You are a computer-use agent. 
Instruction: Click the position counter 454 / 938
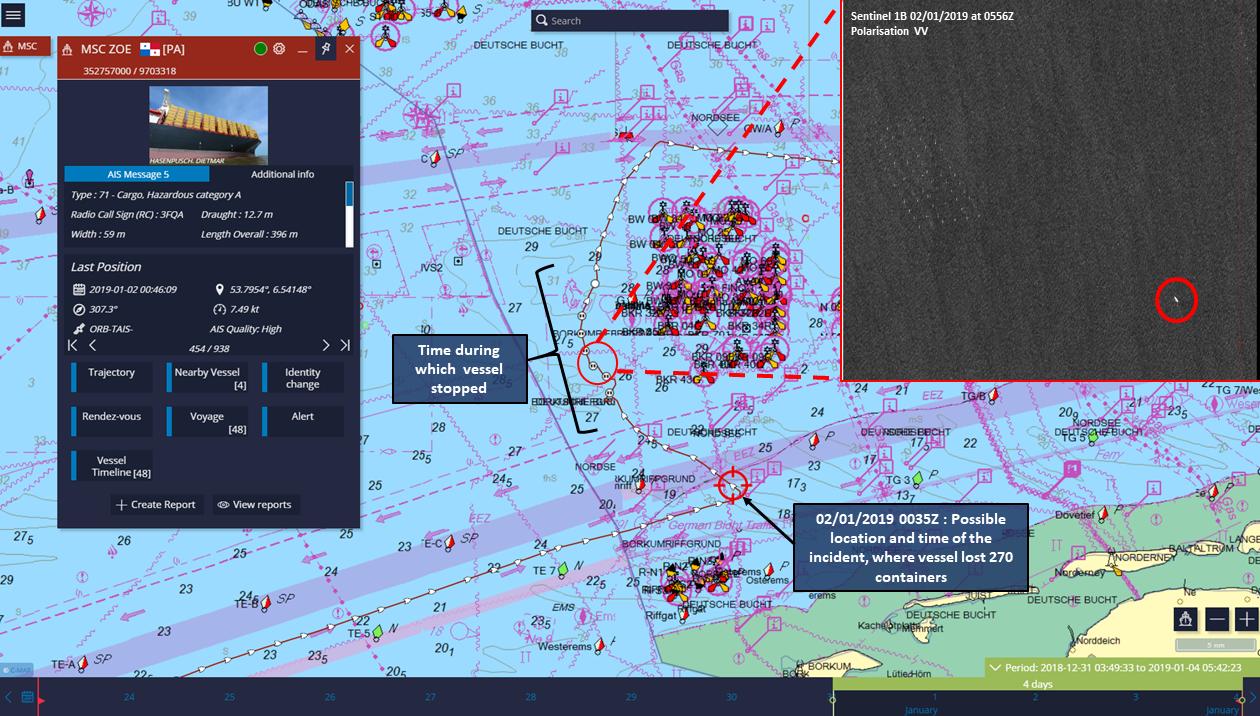(209, 347)
